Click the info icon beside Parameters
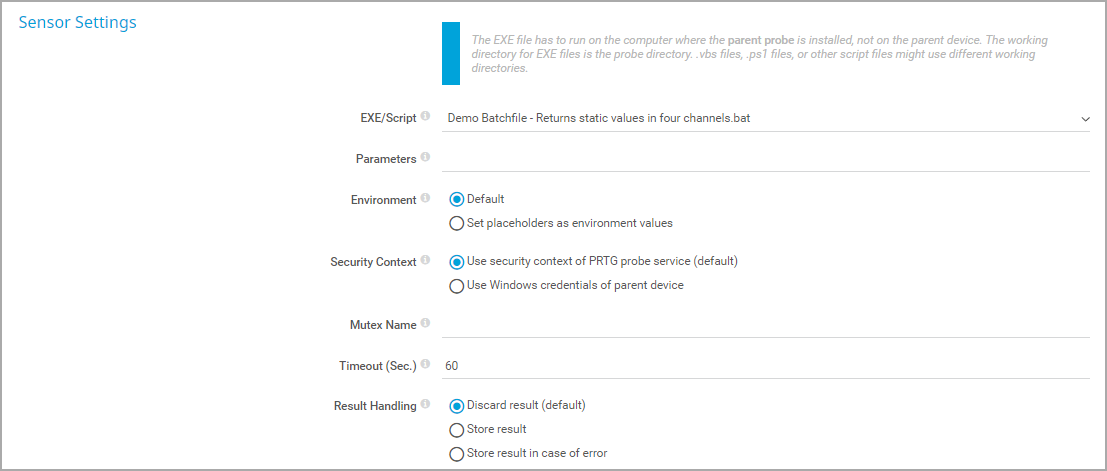1107x471 pixels. (425, 157)
